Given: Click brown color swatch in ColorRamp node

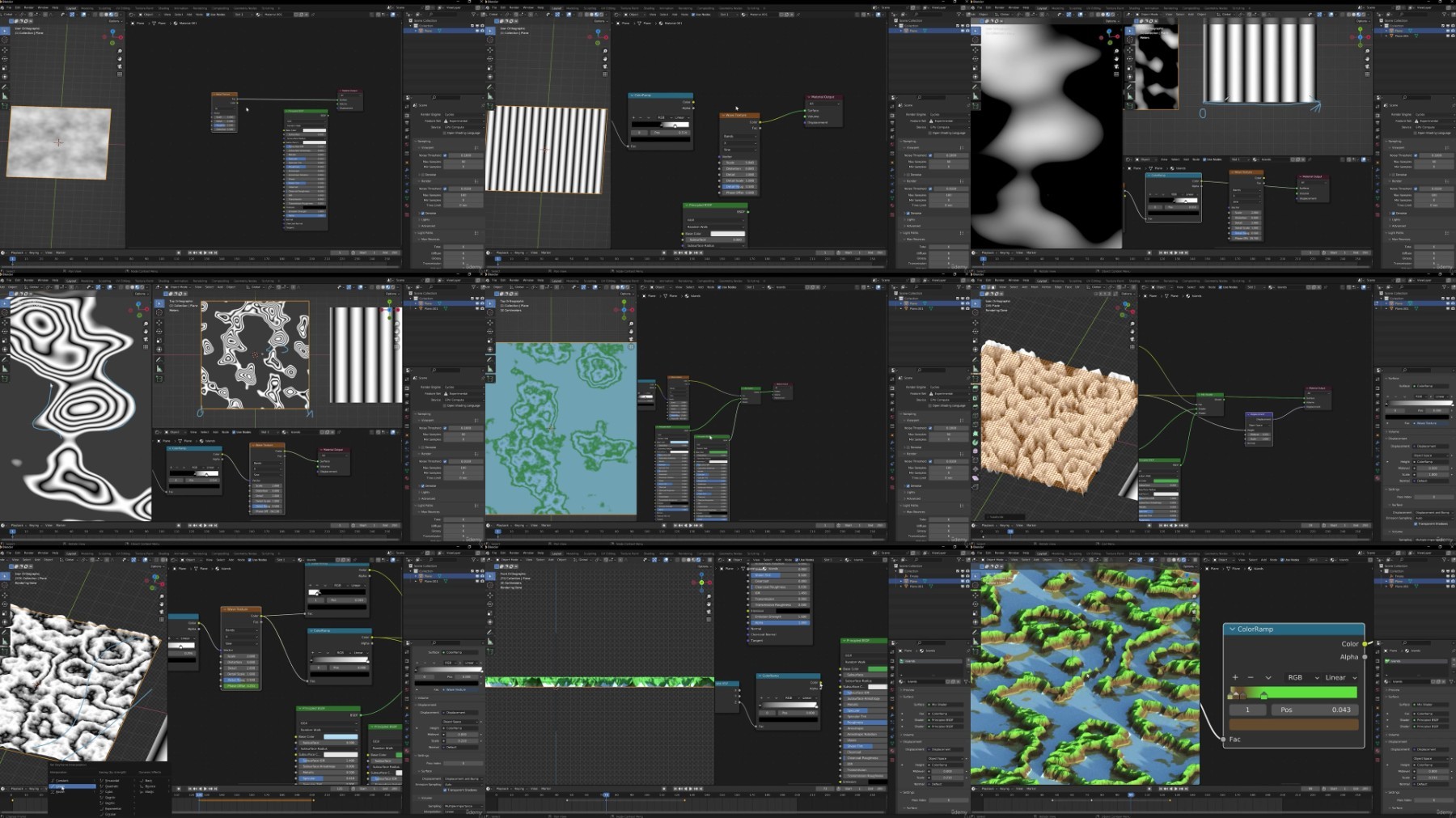Looking at the screenshot, I should (x=1294, y=724).
